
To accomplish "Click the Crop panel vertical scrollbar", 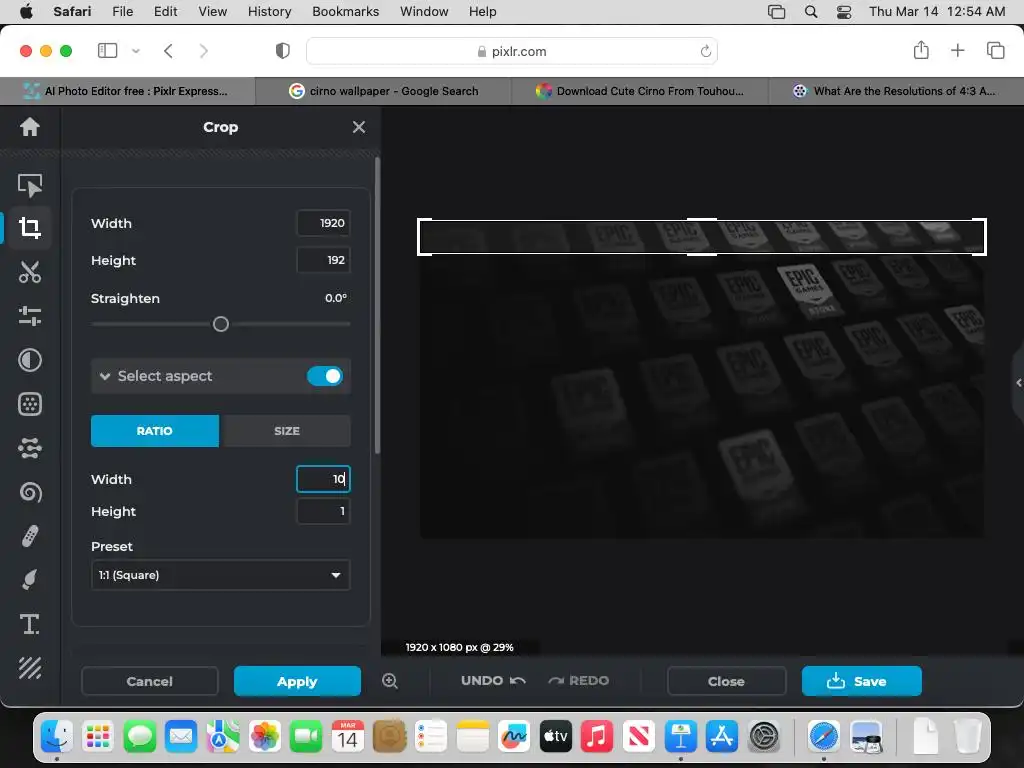I will pyautogui.click(x=377, y=306).
